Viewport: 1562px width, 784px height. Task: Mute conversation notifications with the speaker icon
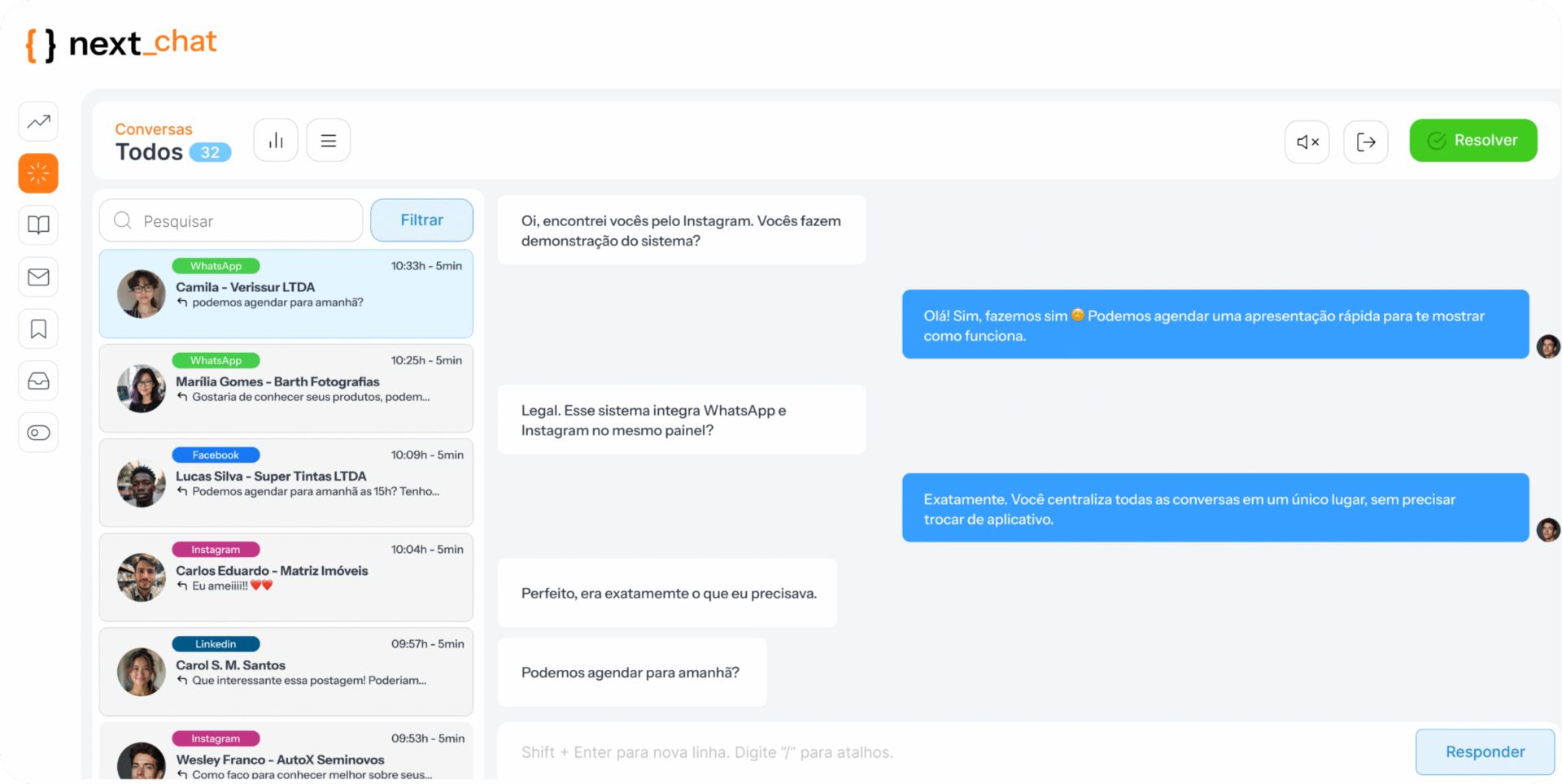coord(1307,141)
